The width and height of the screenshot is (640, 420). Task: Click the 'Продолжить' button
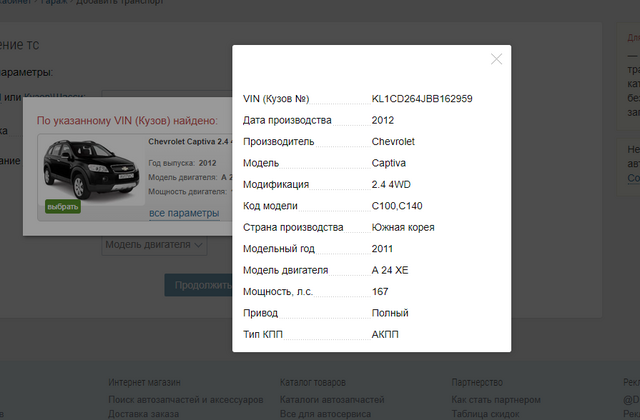(198, 285)
